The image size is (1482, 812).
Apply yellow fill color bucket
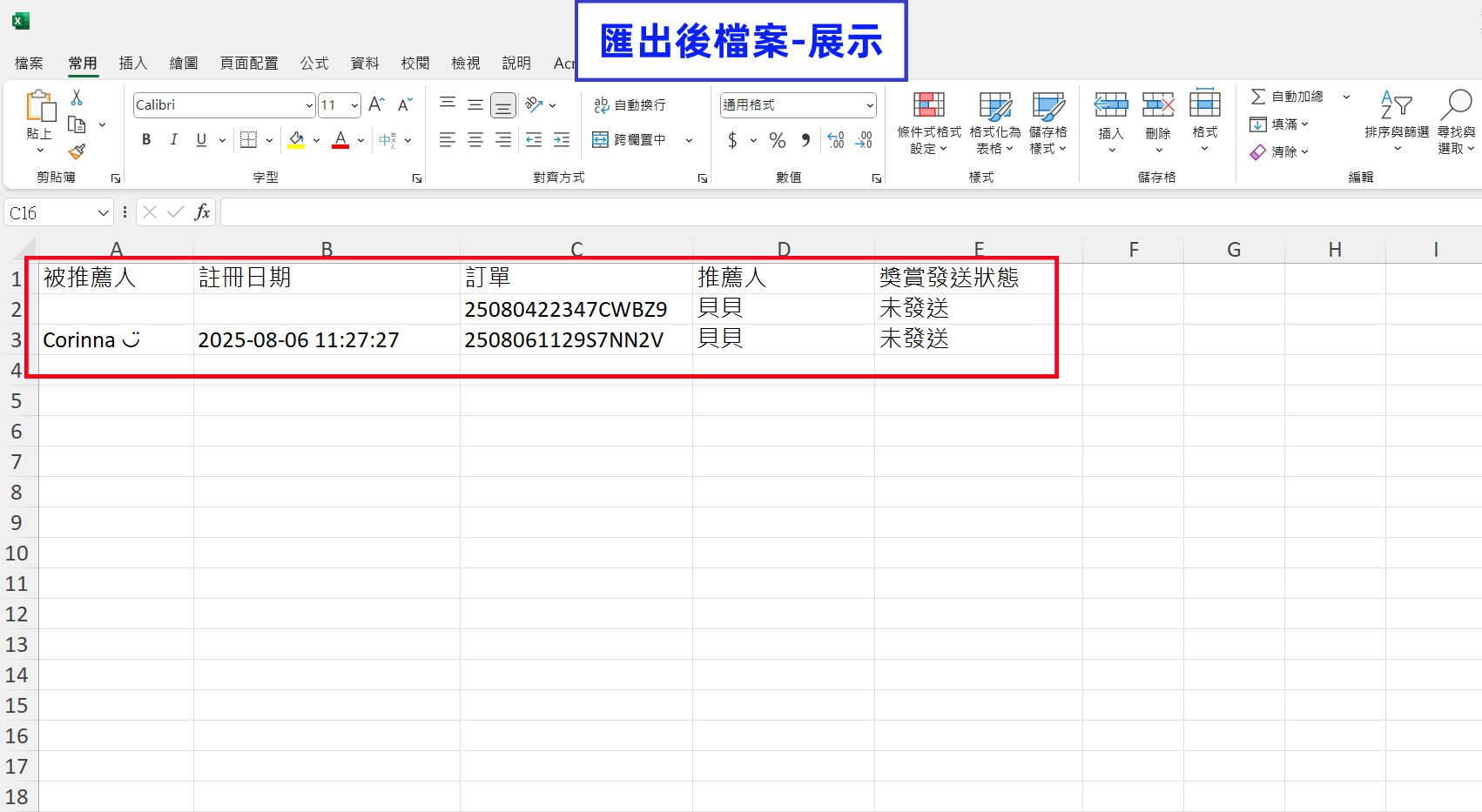coord(296,139)
